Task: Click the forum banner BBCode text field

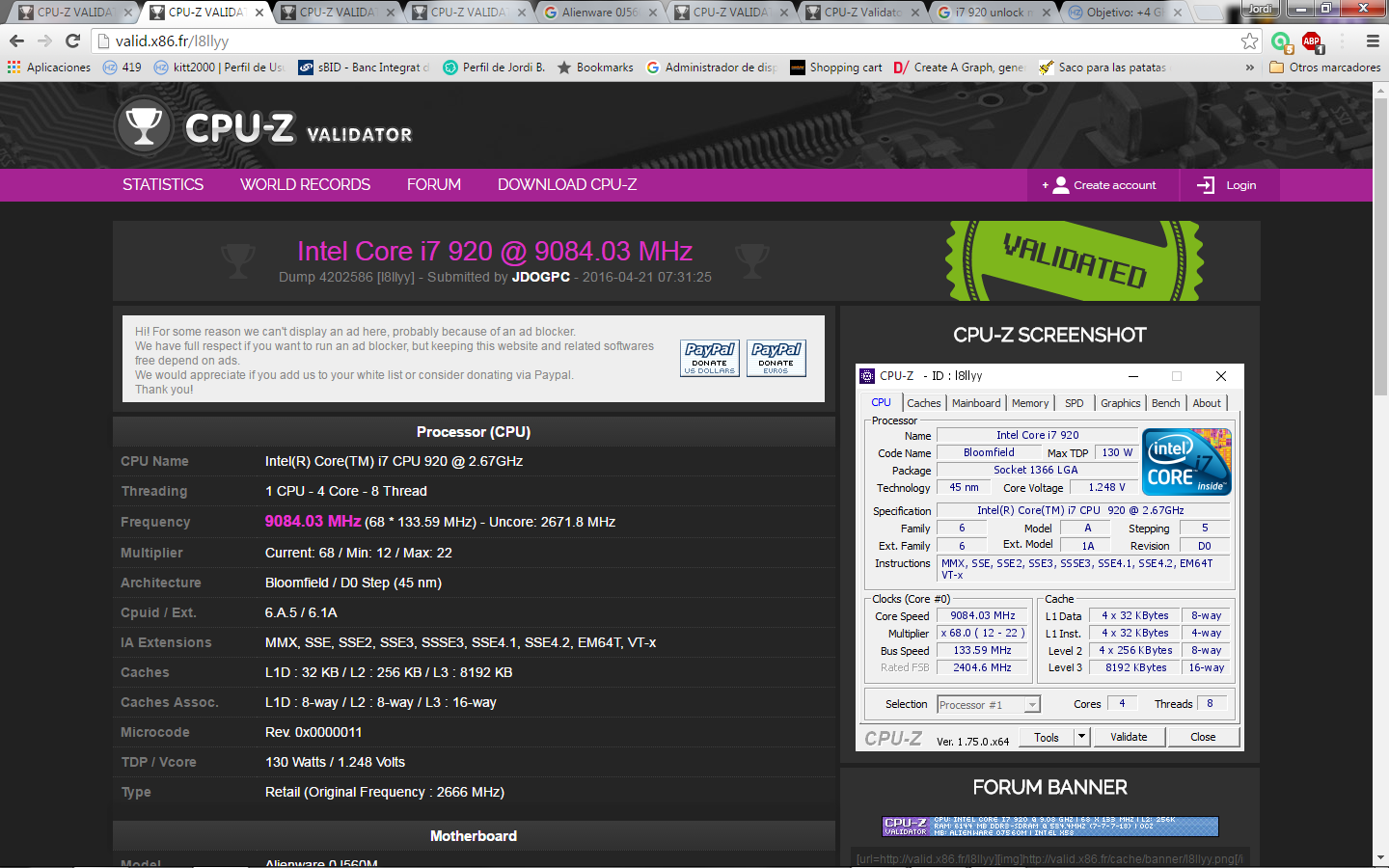Action: tap(1050, 858)
